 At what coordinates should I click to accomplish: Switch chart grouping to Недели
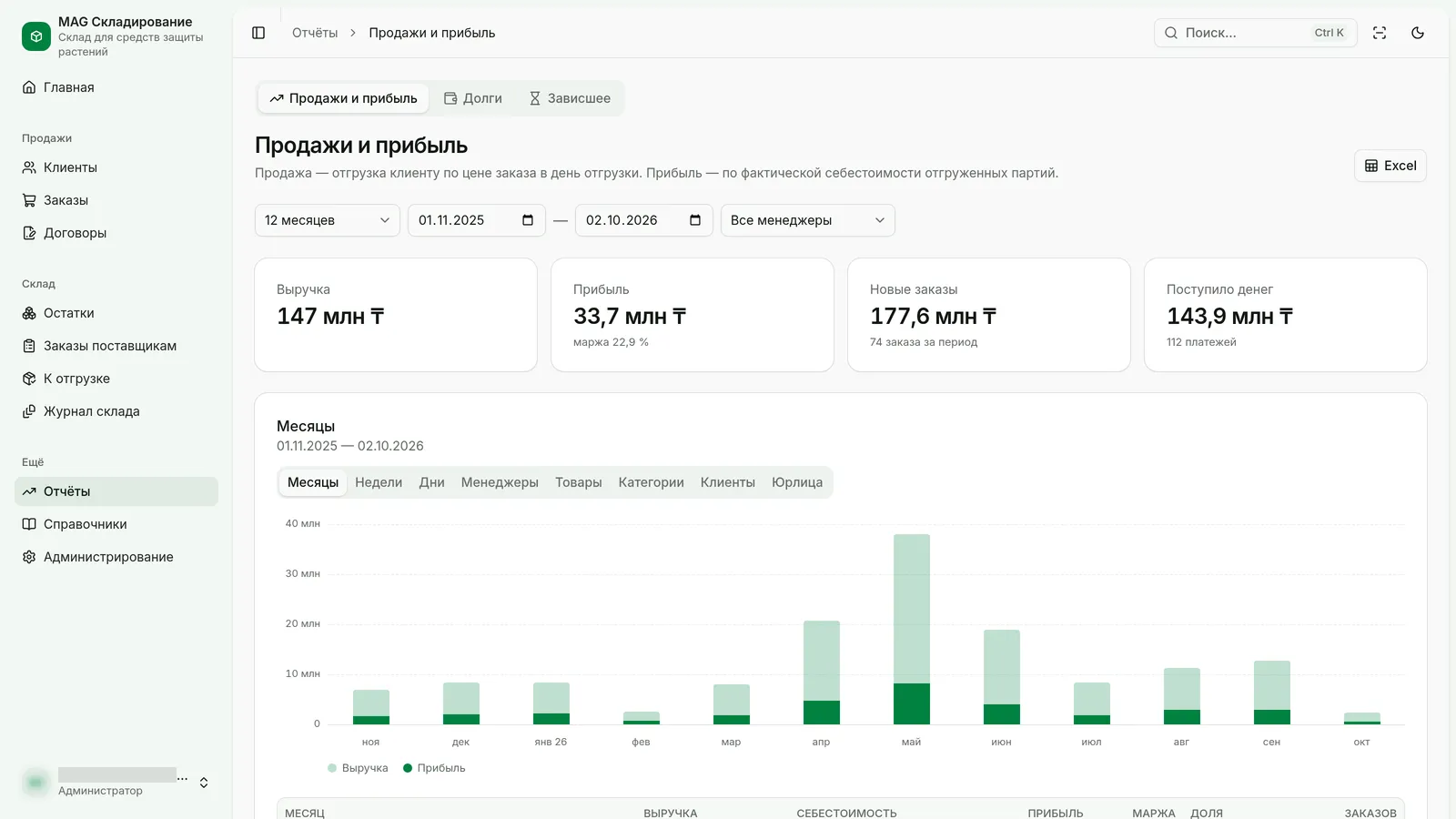(379, 482)
